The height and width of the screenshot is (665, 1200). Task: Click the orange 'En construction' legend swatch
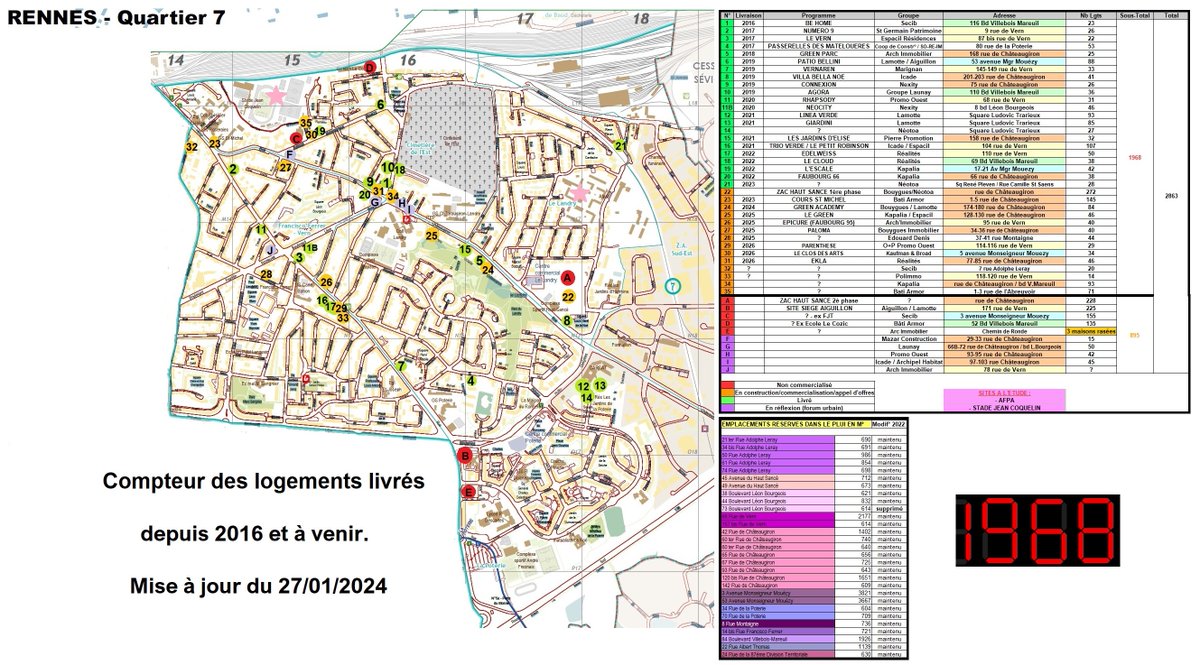(727, 392)
